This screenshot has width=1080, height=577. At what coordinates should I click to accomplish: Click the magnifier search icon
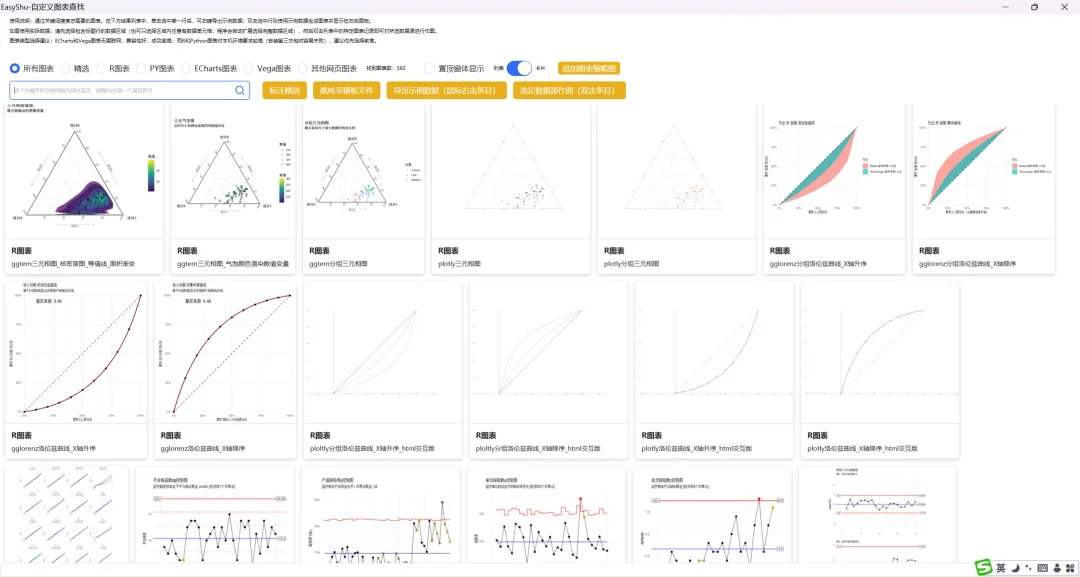click(x=240, y=90)
